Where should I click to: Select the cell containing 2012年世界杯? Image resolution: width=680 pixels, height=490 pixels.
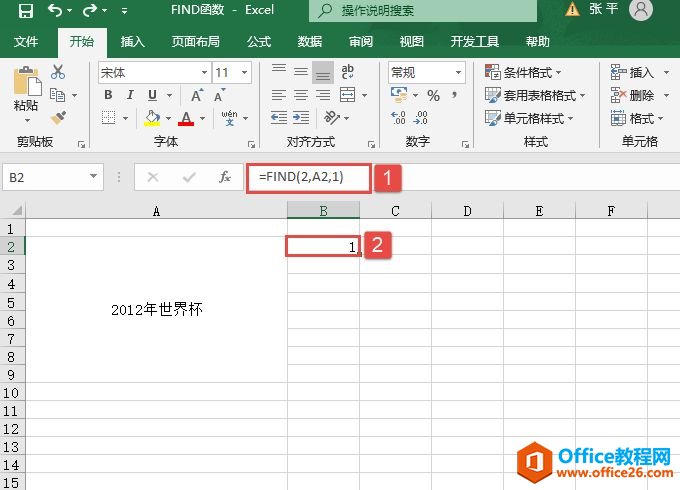[x=157, y=309]
